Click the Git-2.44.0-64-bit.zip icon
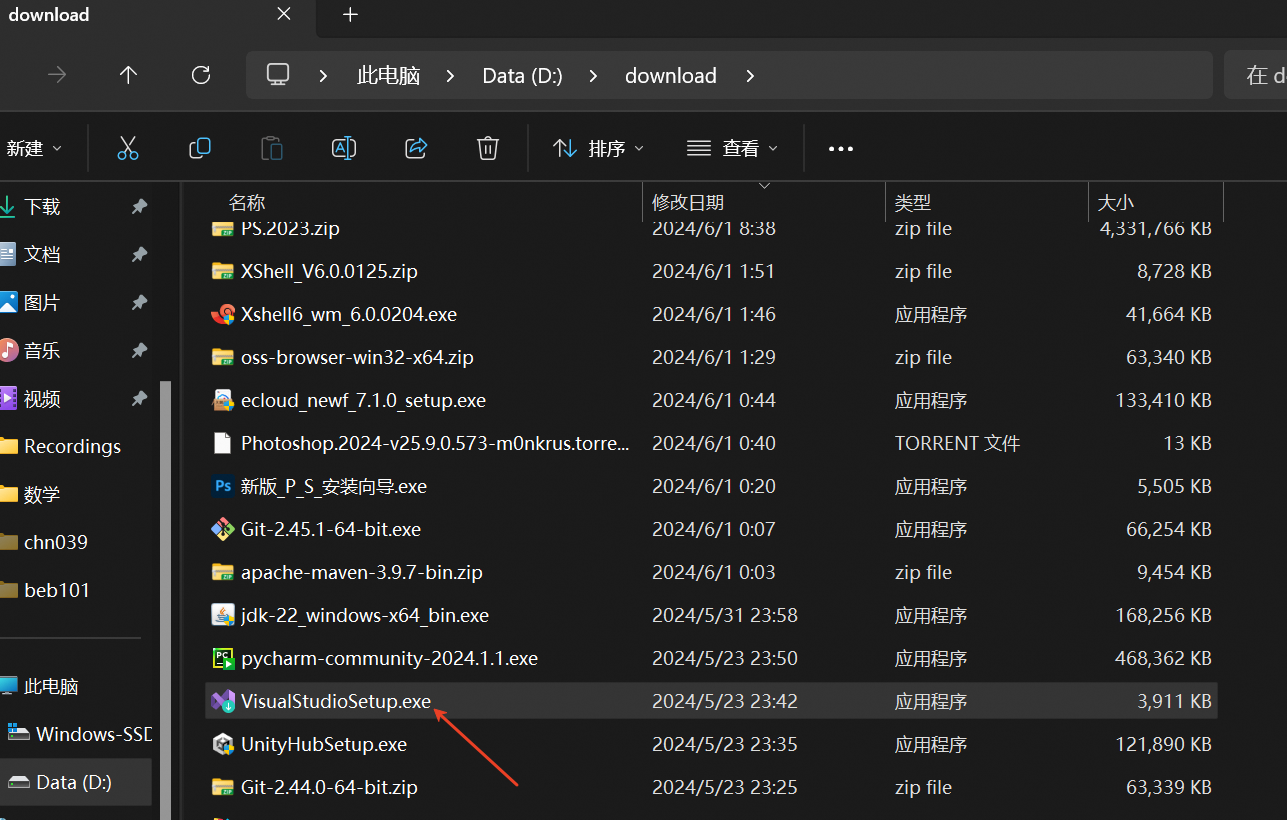The width and height of the screenshot is (1287, 820). point(222,787)
